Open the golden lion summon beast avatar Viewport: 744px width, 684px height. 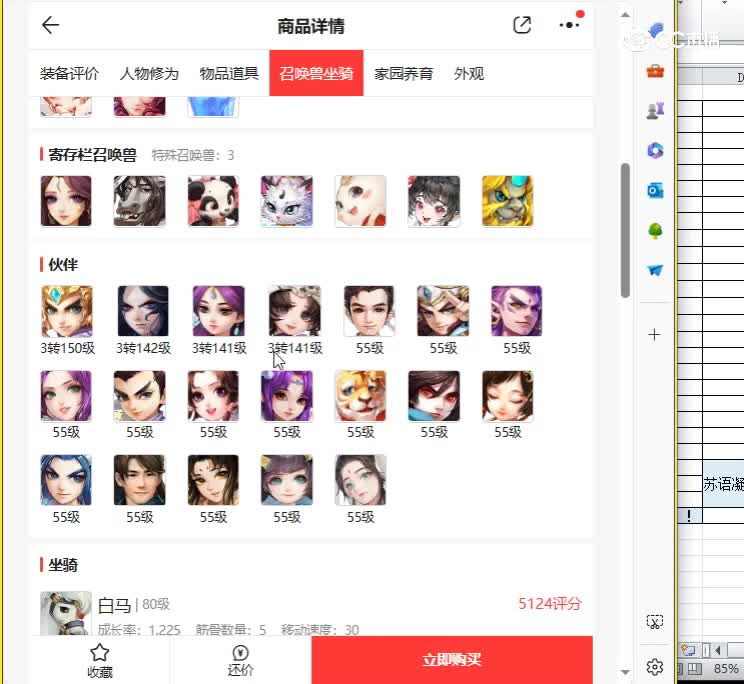click(x=507, y=201)
